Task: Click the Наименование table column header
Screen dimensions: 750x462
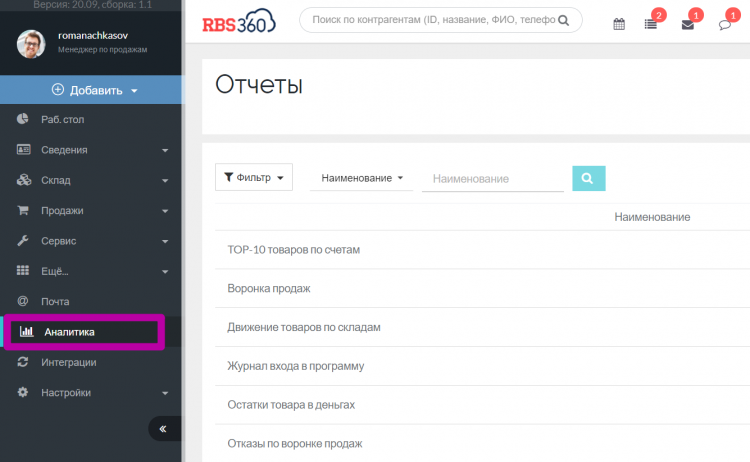Action: tap(652, 217)
